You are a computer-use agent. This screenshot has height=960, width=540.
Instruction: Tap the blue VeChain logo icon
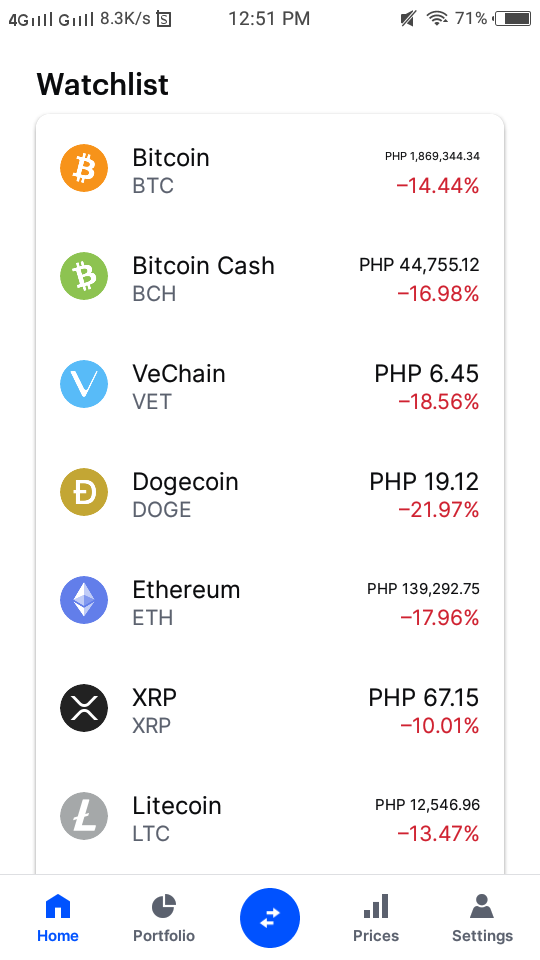point(84,384)
